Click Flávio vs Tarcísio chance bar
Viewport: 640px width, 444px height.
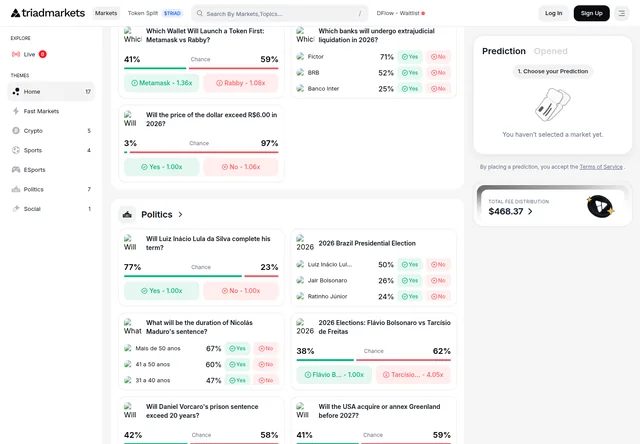click(373, 360)
